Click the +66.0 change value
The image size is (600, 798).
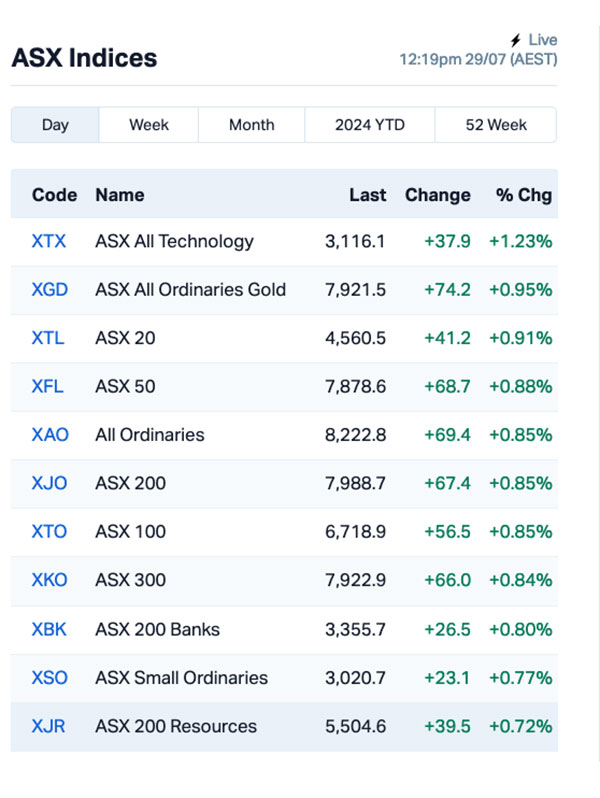(447, 580)
